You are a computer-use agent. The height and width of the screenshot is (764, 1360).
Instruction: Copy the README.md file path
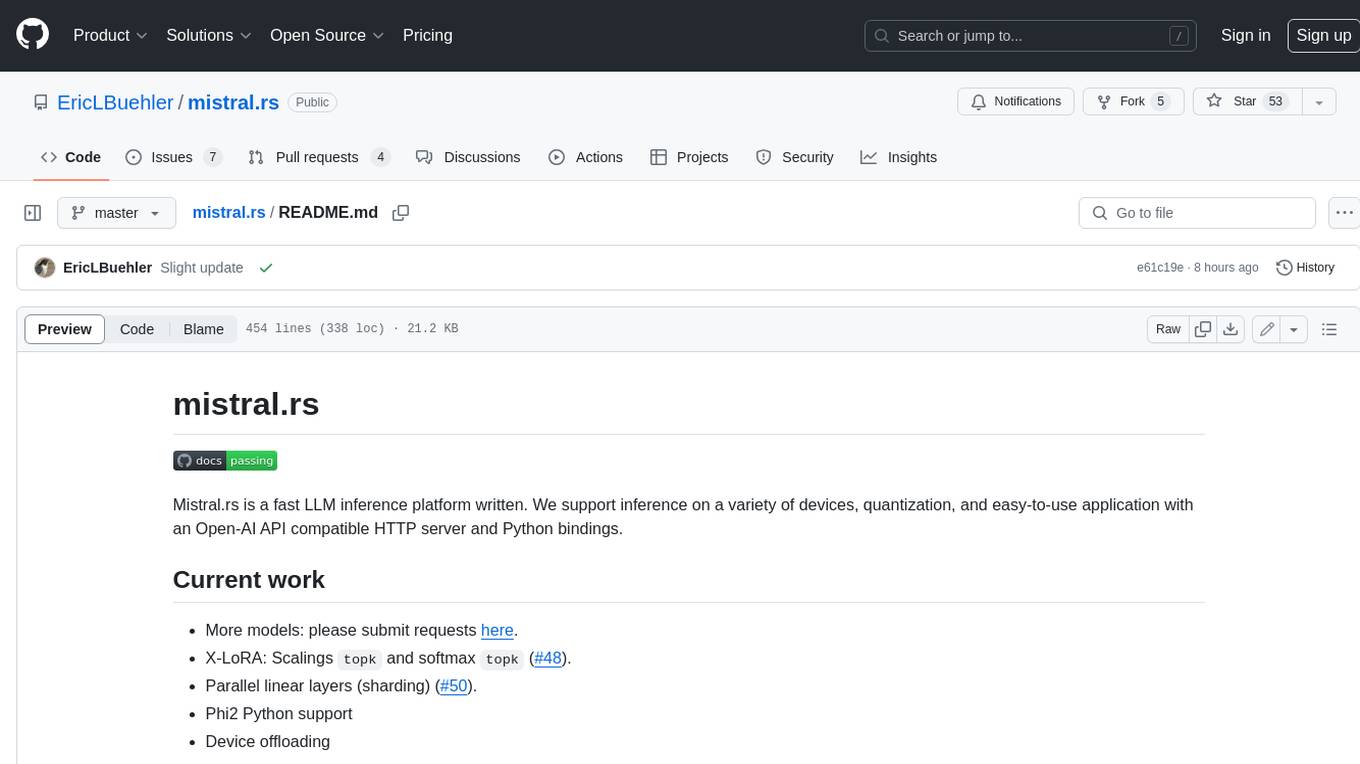click(401, 213)
